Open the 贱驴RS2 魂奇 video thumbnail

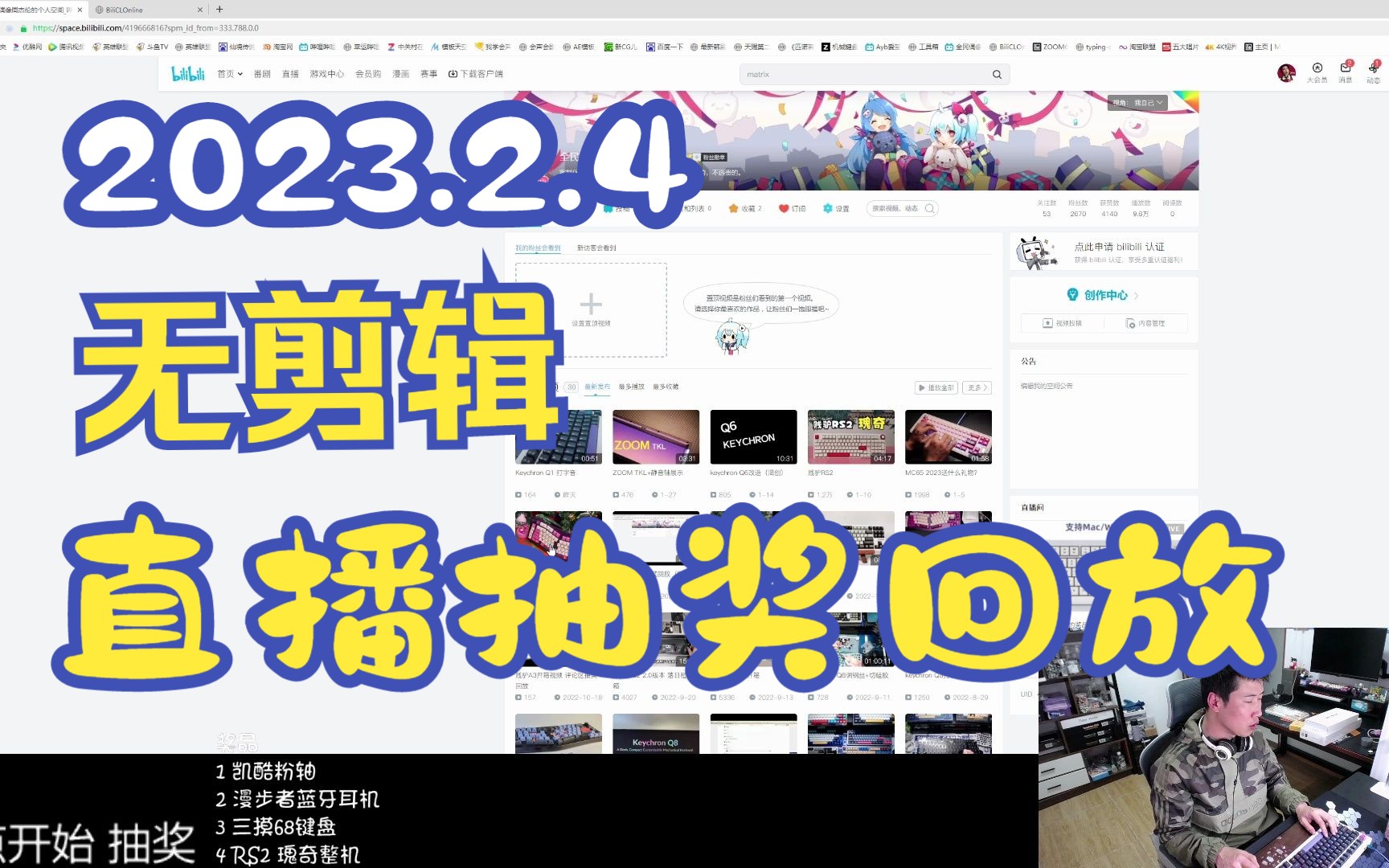[x=850, y=437]
